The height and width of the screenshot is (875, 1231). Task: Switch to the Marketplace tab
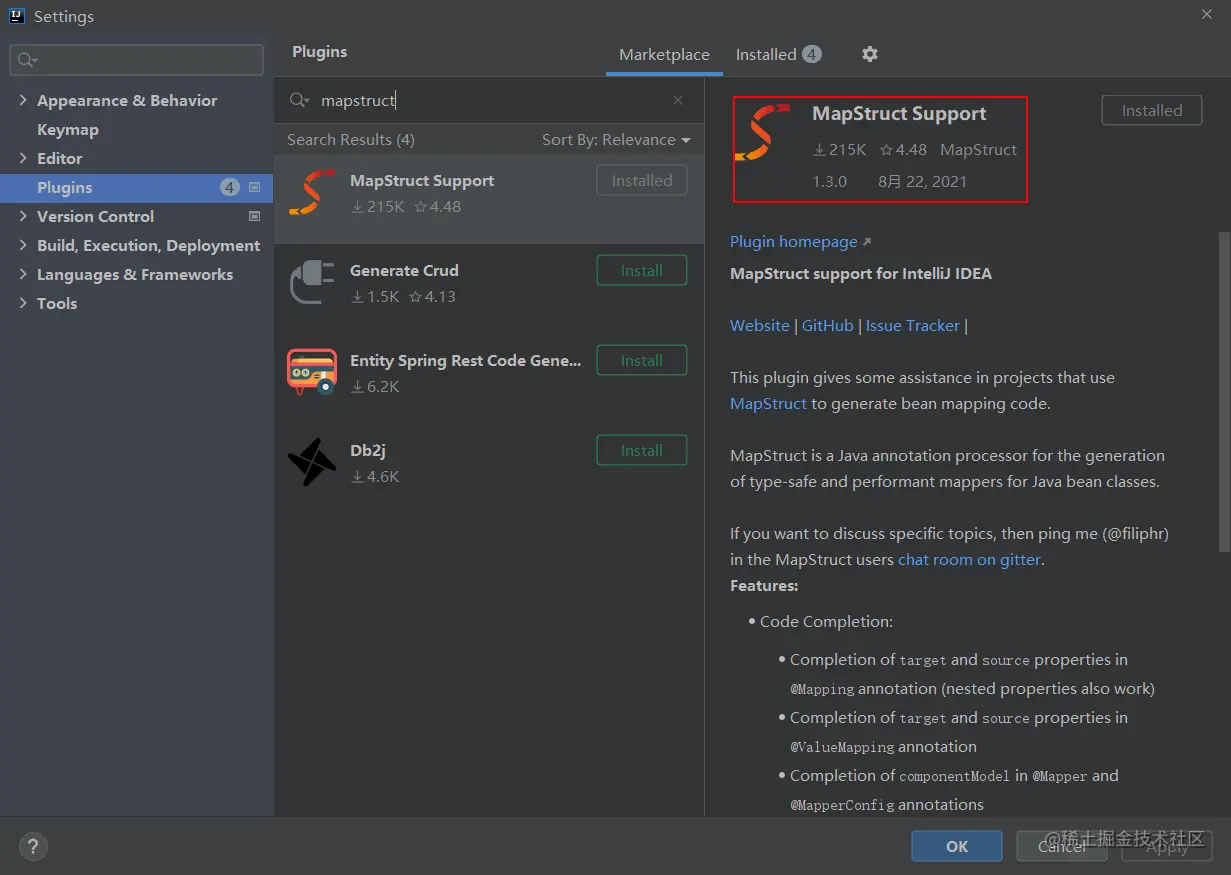664,55
